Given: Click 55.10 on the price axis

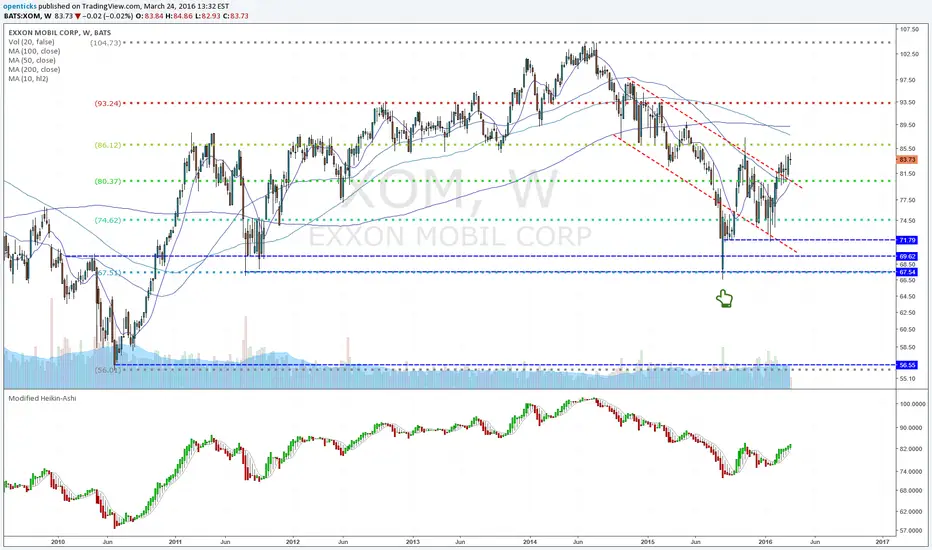Looking at the screenshot, I should (x=908, y=378).
